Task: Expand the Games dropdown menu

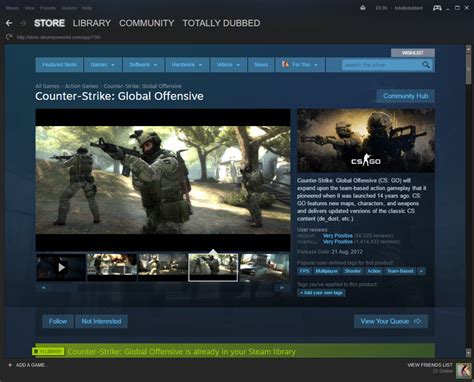Action: (x=102, y=65)
